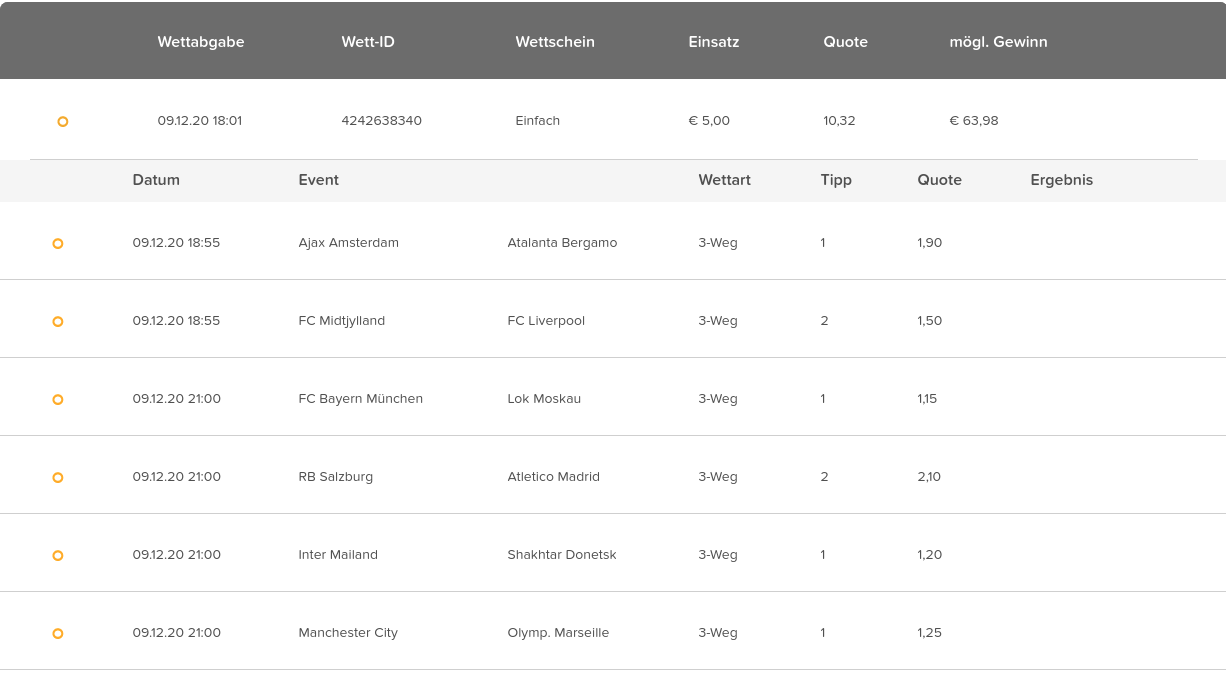
Task: Click the Ergebnis sub-table header
Action: pos(1062,180)
